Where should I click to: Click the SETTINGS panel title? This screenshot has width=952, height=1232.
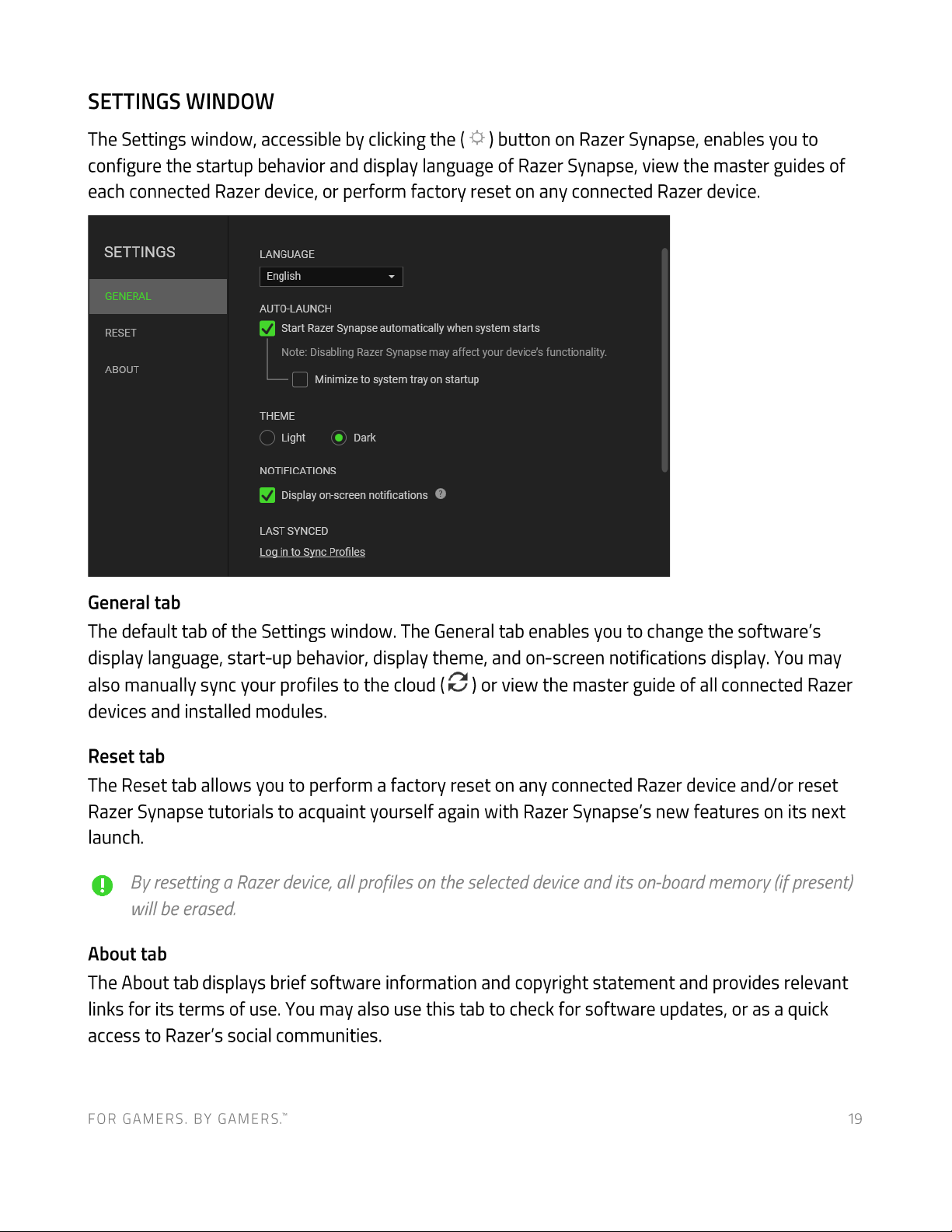(140, 252)
